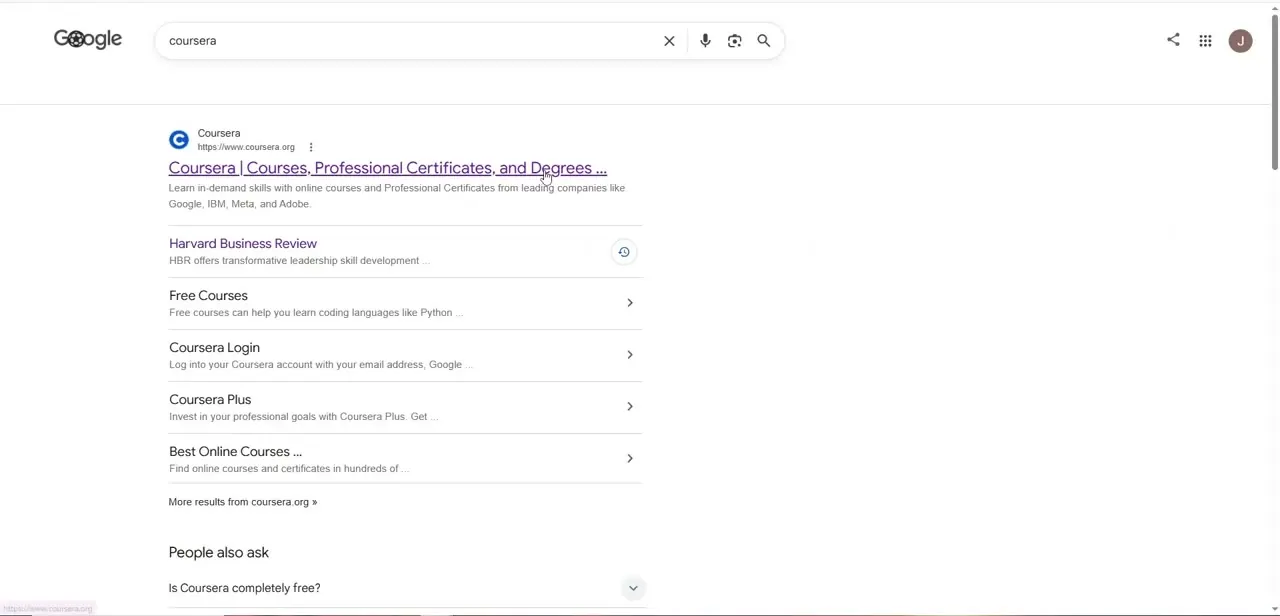The width and height of the screenshot is (1280, 616).
Task: Click the chevron beside Free Courses
Action: coord(630,303)
